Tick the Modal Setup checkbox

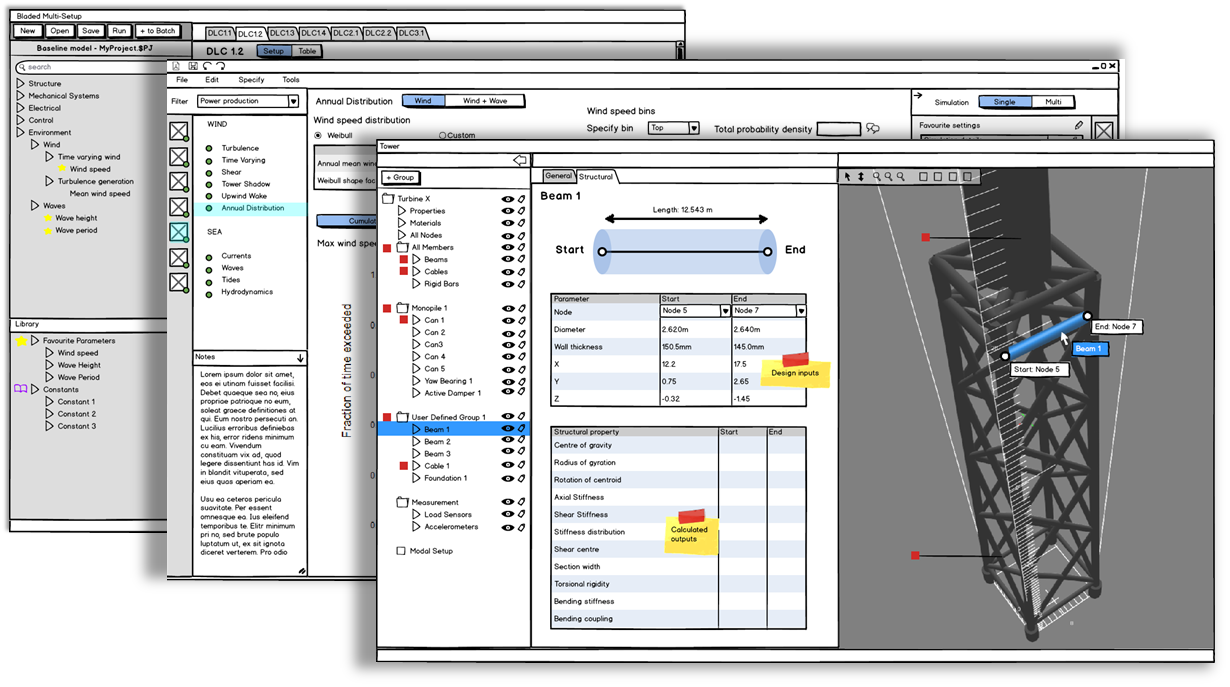point(401,551)
